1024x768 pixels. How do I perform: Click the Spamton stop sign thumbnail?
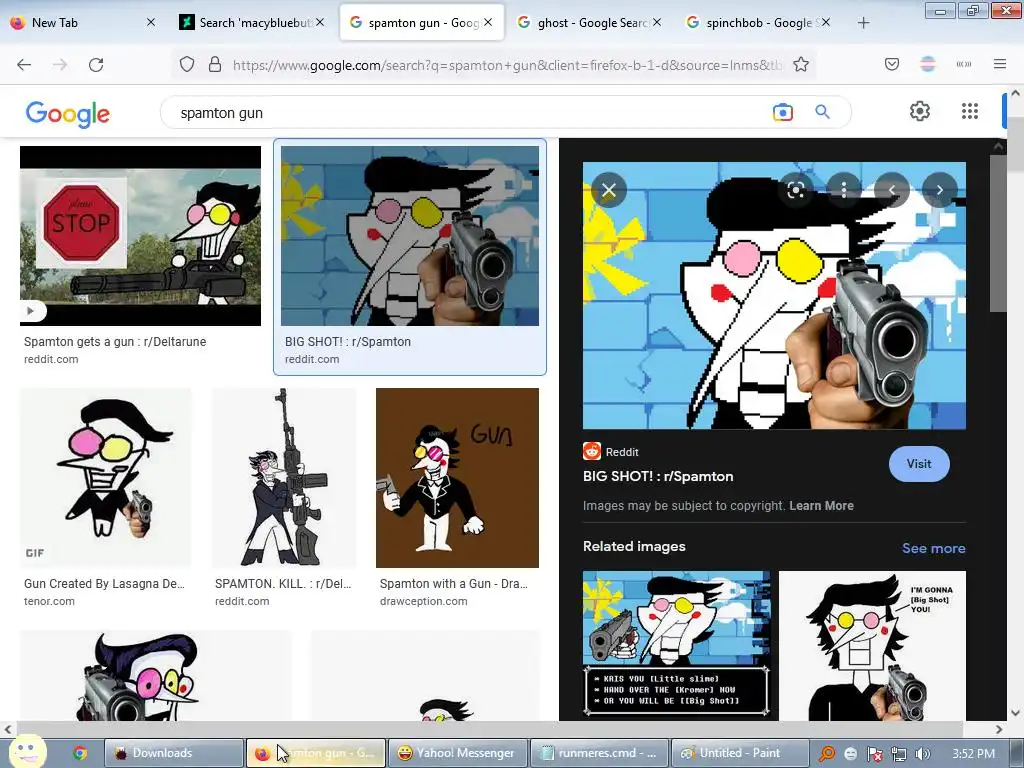point(140,236)
